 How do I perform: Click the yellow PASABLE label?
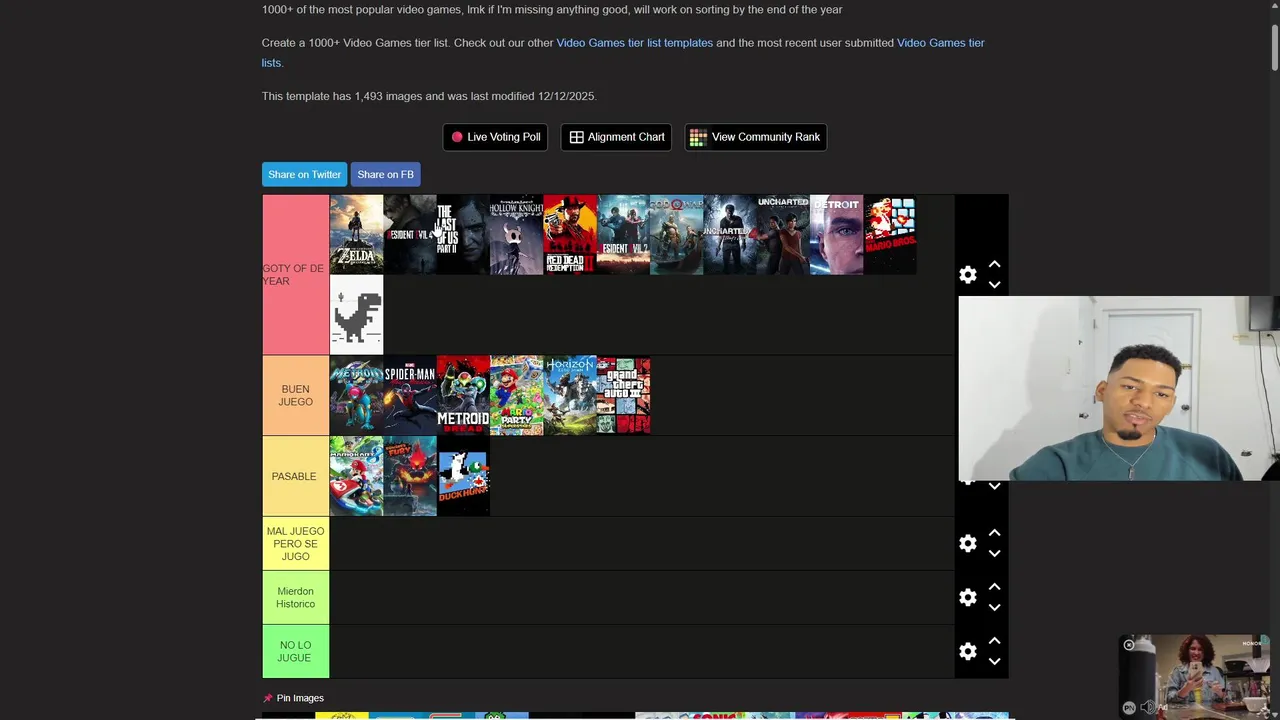295,476
